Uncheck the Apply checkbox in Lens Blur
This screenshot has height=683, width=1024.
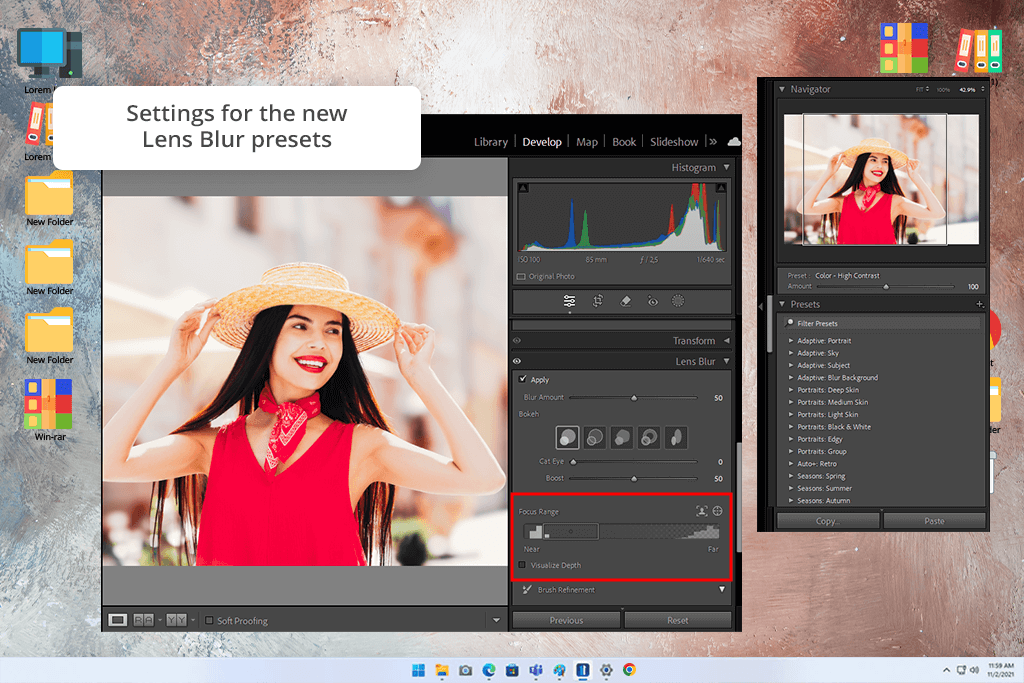pos(523,379)
